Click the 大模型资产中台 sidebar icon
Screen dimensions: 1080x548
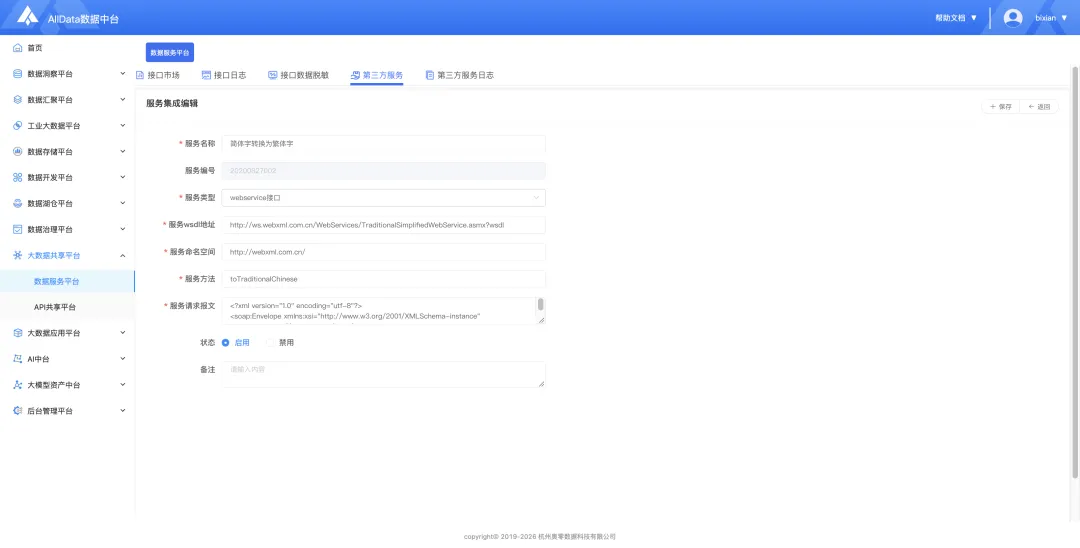tap(18, 385)
